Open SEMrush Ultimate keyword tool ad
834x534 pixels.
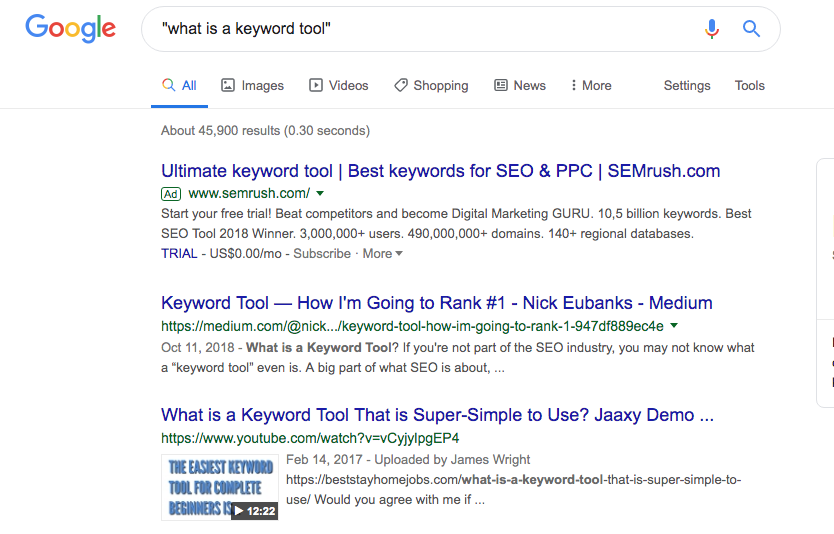440,171
